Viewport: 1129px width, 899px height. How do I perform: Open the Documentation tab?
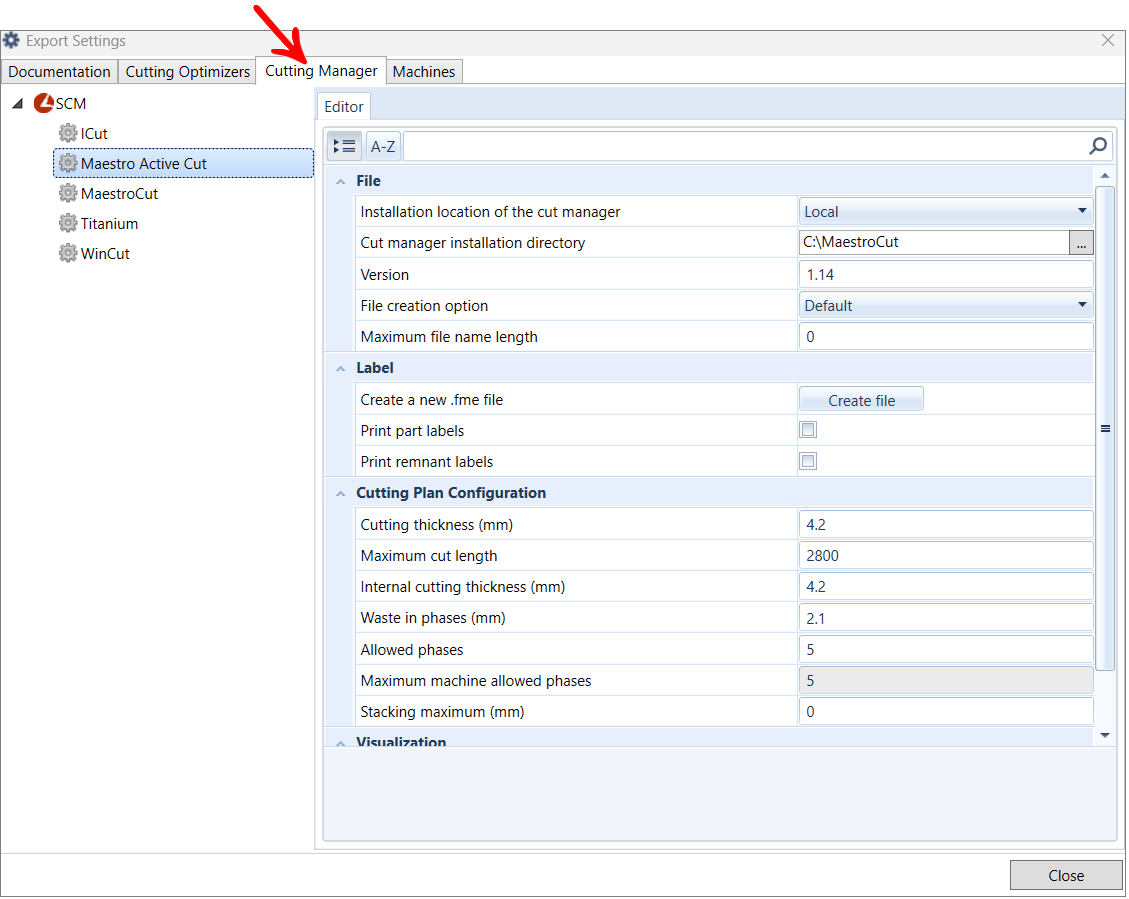[59, 71]
